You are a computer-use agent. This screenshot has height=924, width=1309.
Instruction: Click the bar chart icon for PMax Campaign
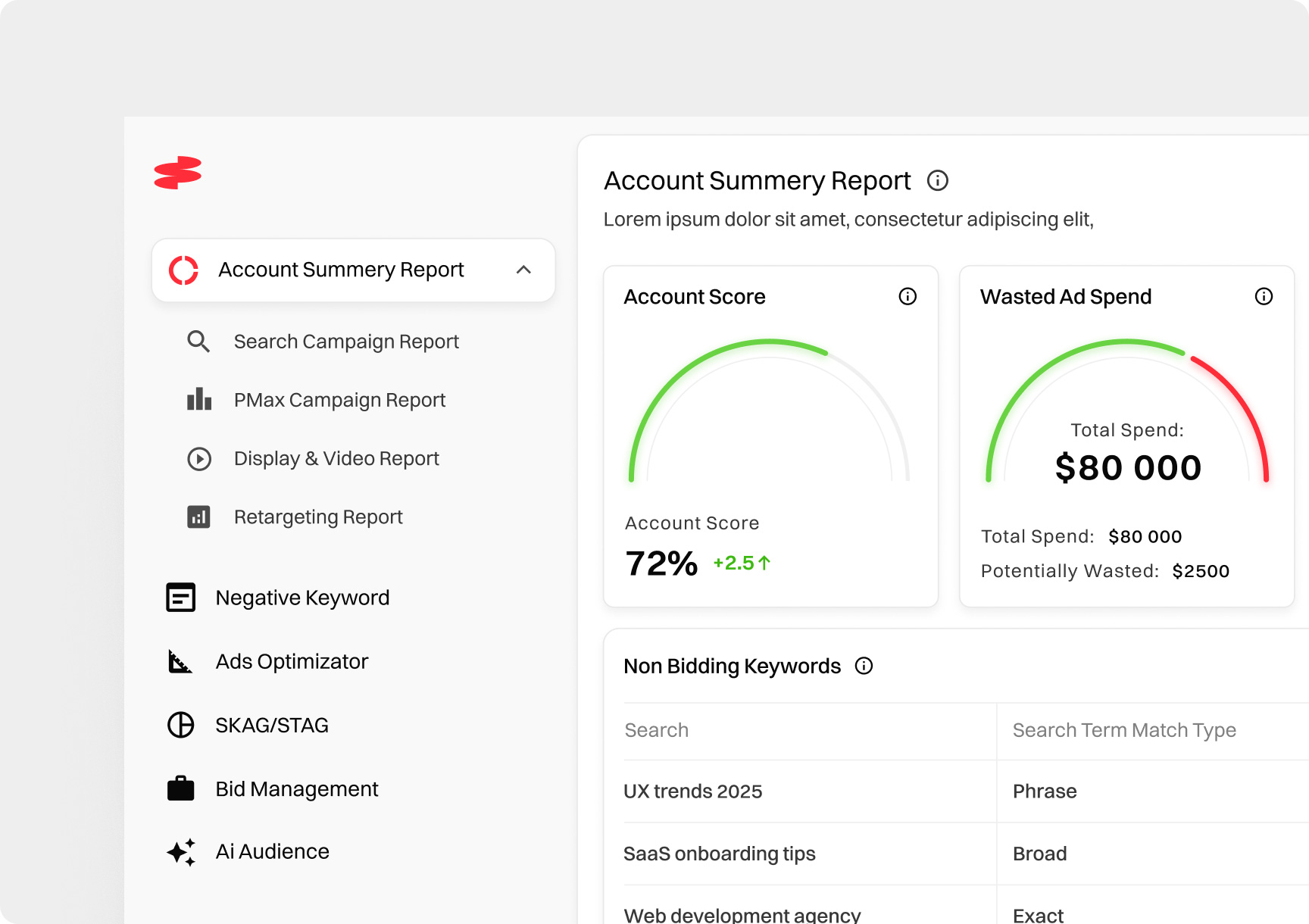tap(199, 399)
